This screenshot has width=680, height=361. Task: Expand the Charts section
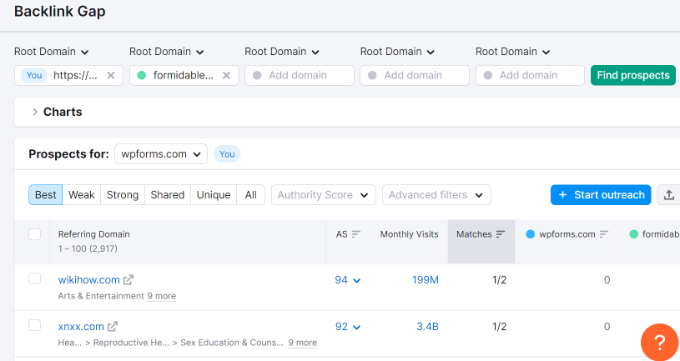pos(35,112)
